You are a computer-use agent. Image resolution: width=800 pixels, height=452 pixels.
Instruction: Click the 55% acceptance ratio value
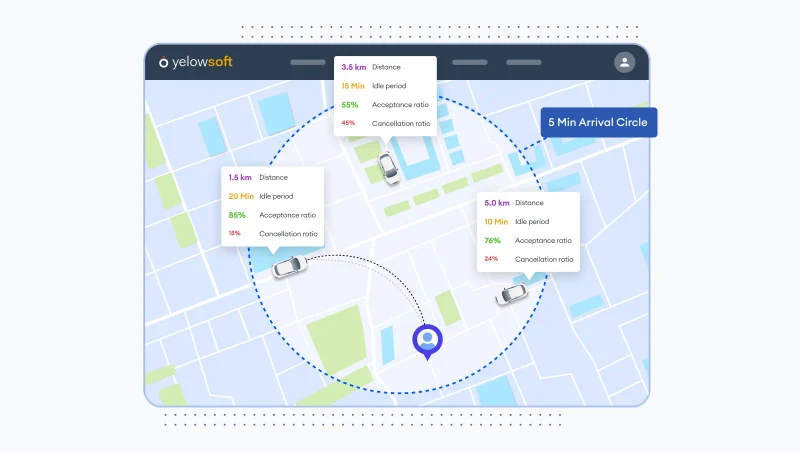[349, 105]
